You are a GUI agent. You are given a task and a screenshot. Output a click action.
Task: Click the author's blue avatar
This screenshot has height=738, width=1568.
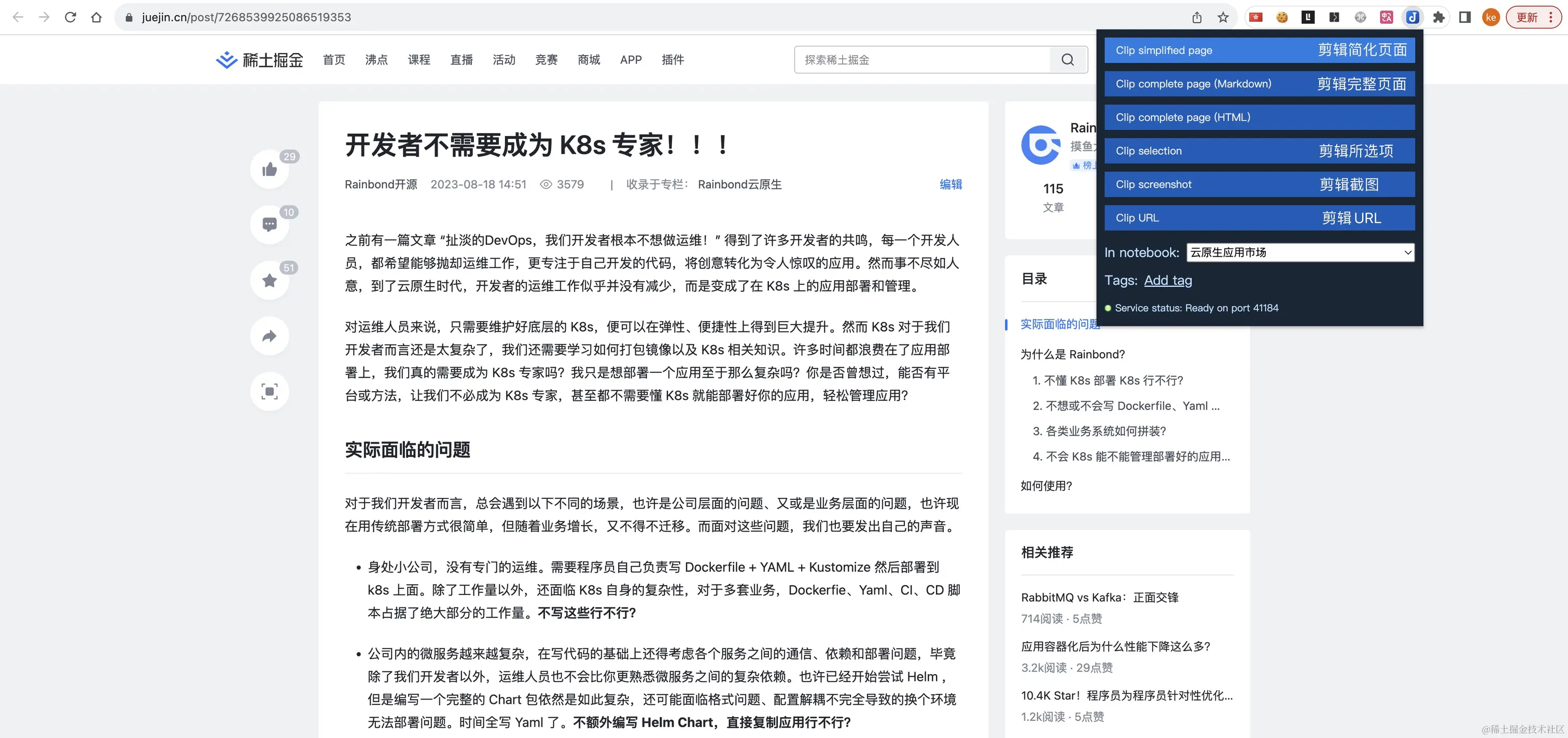[x=1041, y=145]
